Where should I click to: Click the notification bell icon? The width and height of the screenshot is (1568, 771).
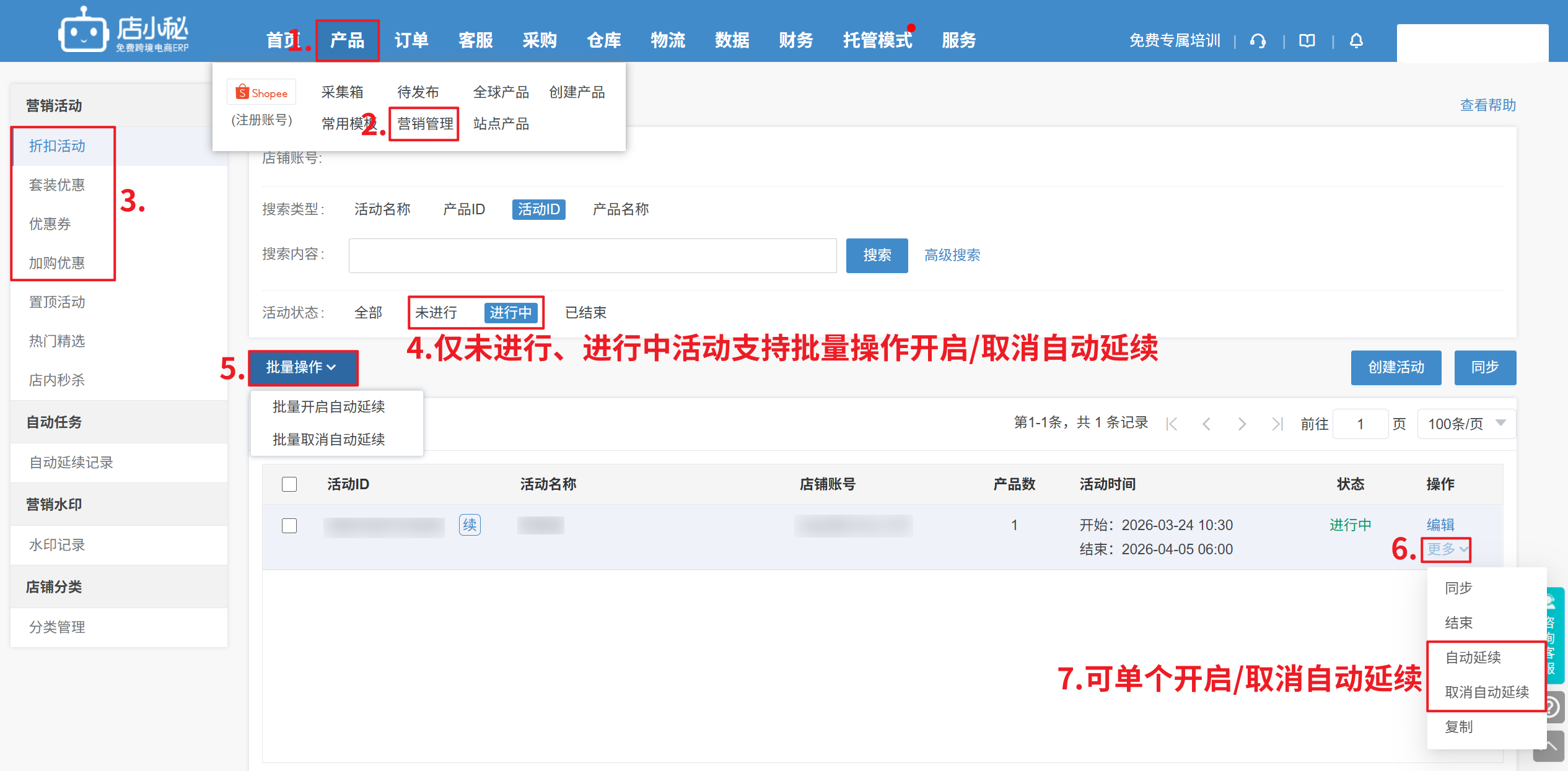pyautogui.click(x=1356, y=41)
